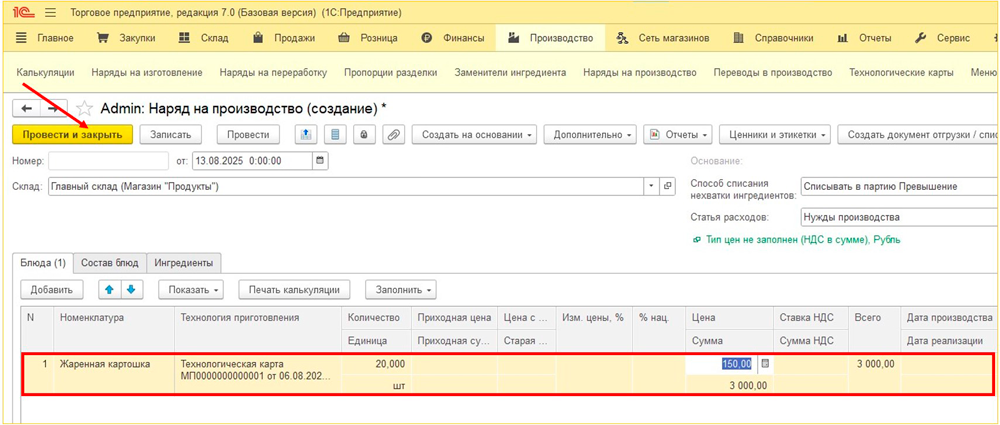This screenshot has height=425, width=1000.
Task: Open the calendar picker for date field
Action: pos(320,160)
